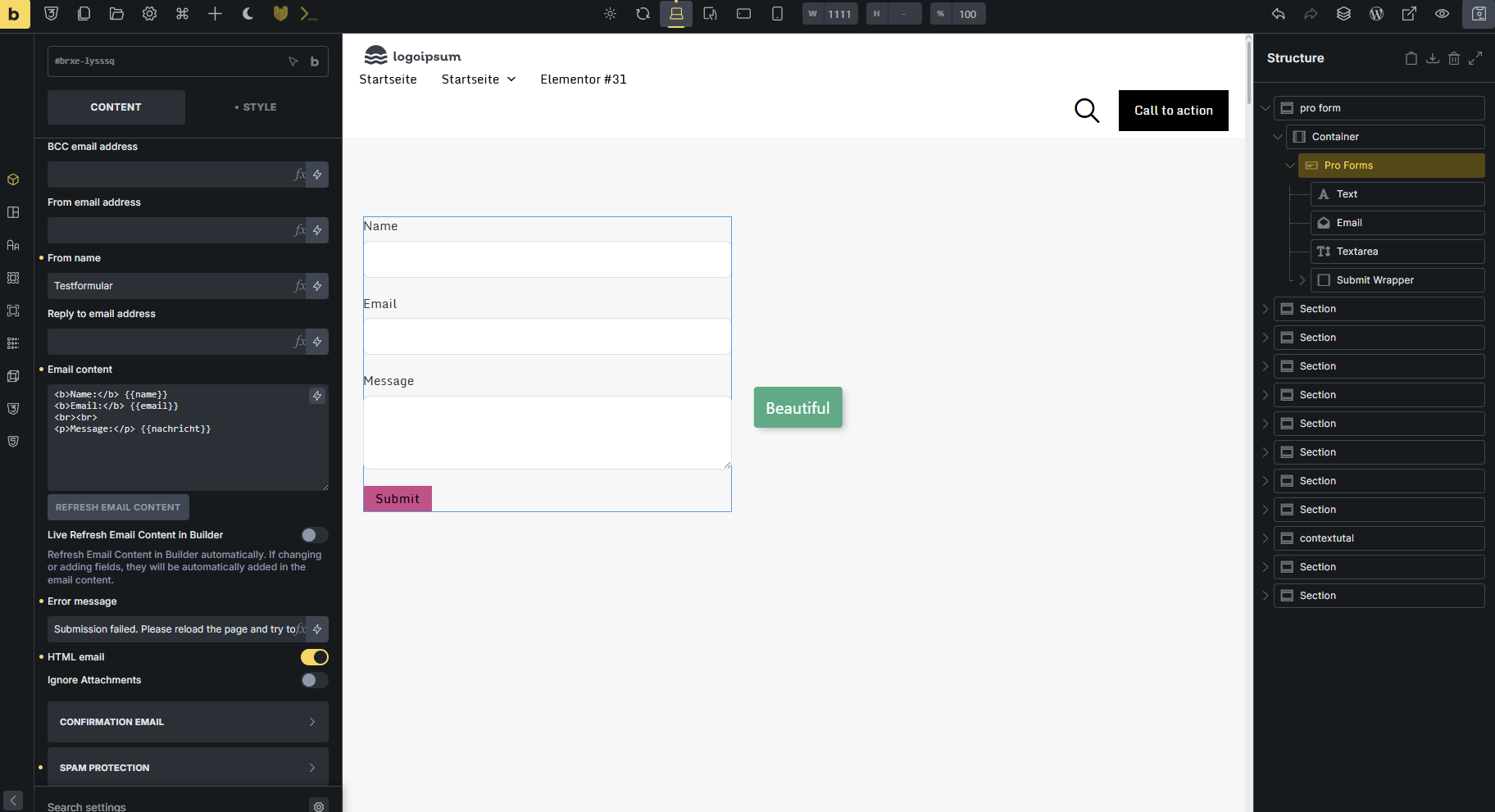The width and height of the screenshot is (1495, 812).
Task: Turn on Live Refresh Email Content in Builder
Action: click(x=314, y=535)
